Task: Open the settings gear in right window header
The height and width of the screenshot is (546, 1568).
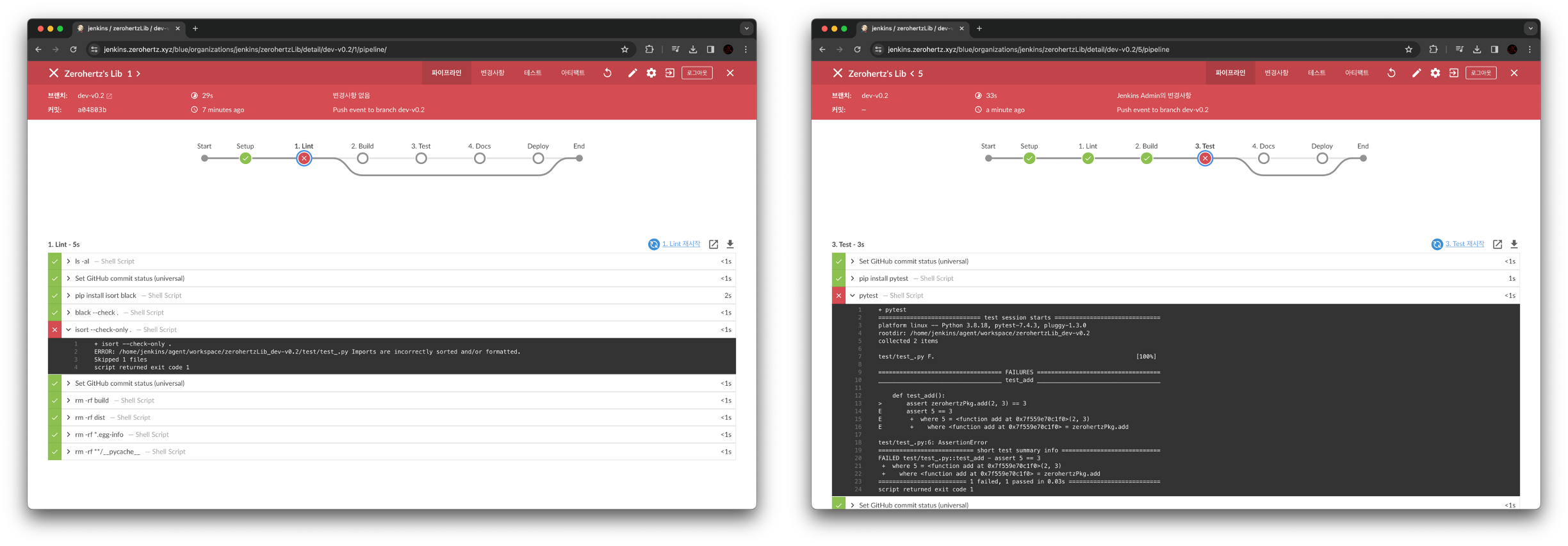Action: [1435, 73]
